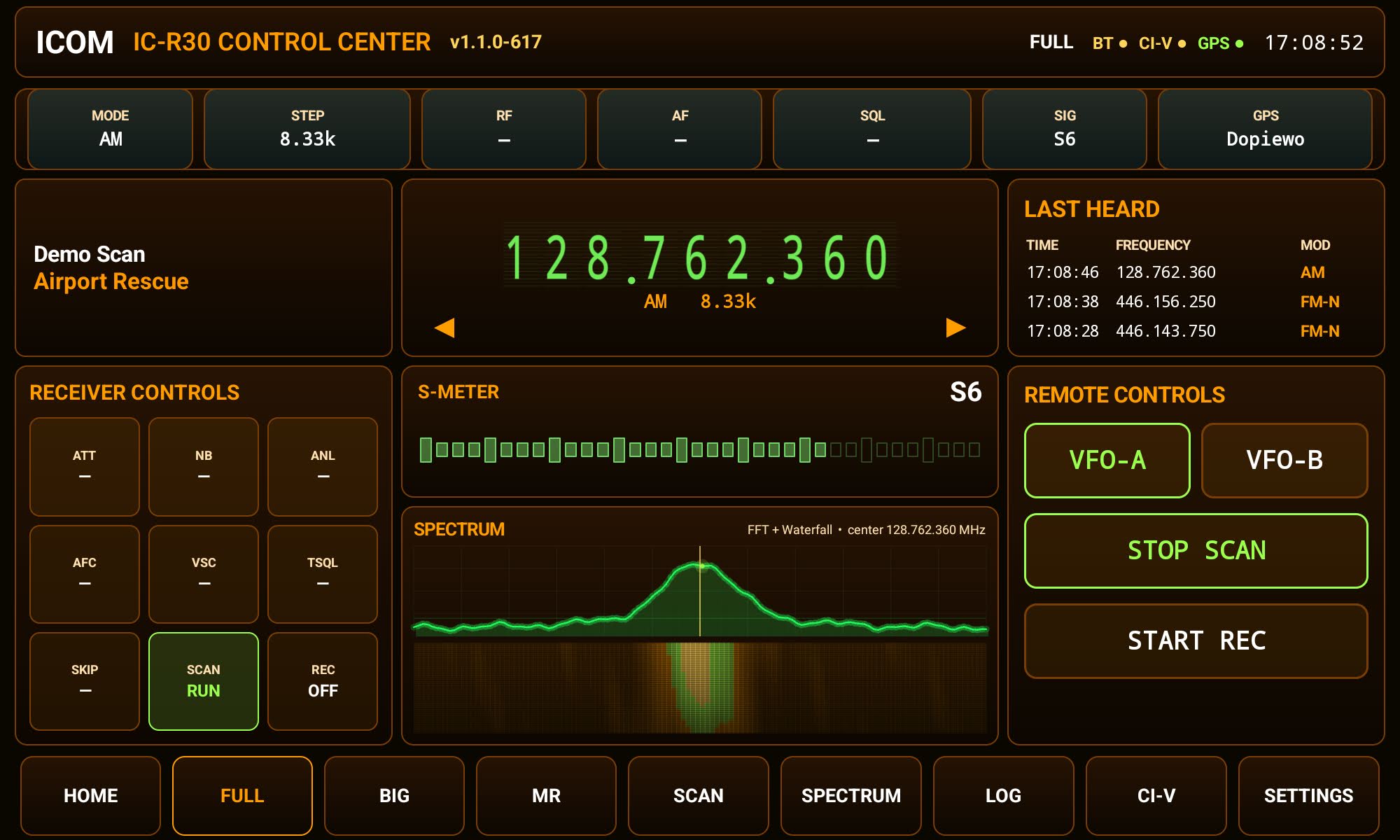Toggle the TSQL tone squelch

(323, 574)
